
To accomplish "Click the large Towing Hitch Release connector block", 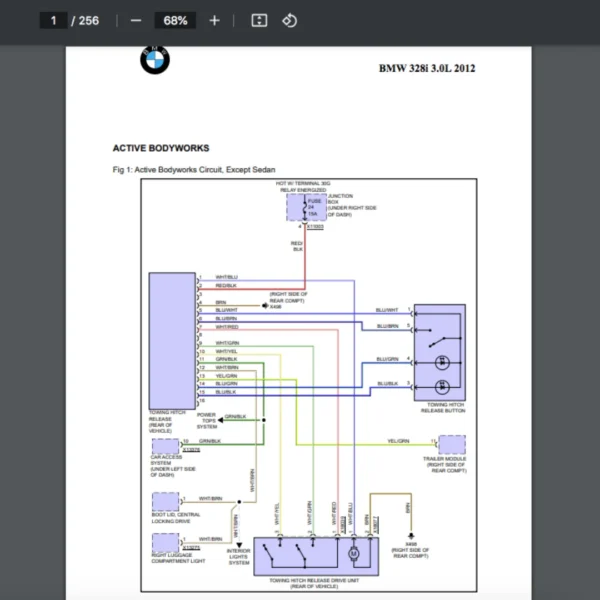I will point(170,339).
